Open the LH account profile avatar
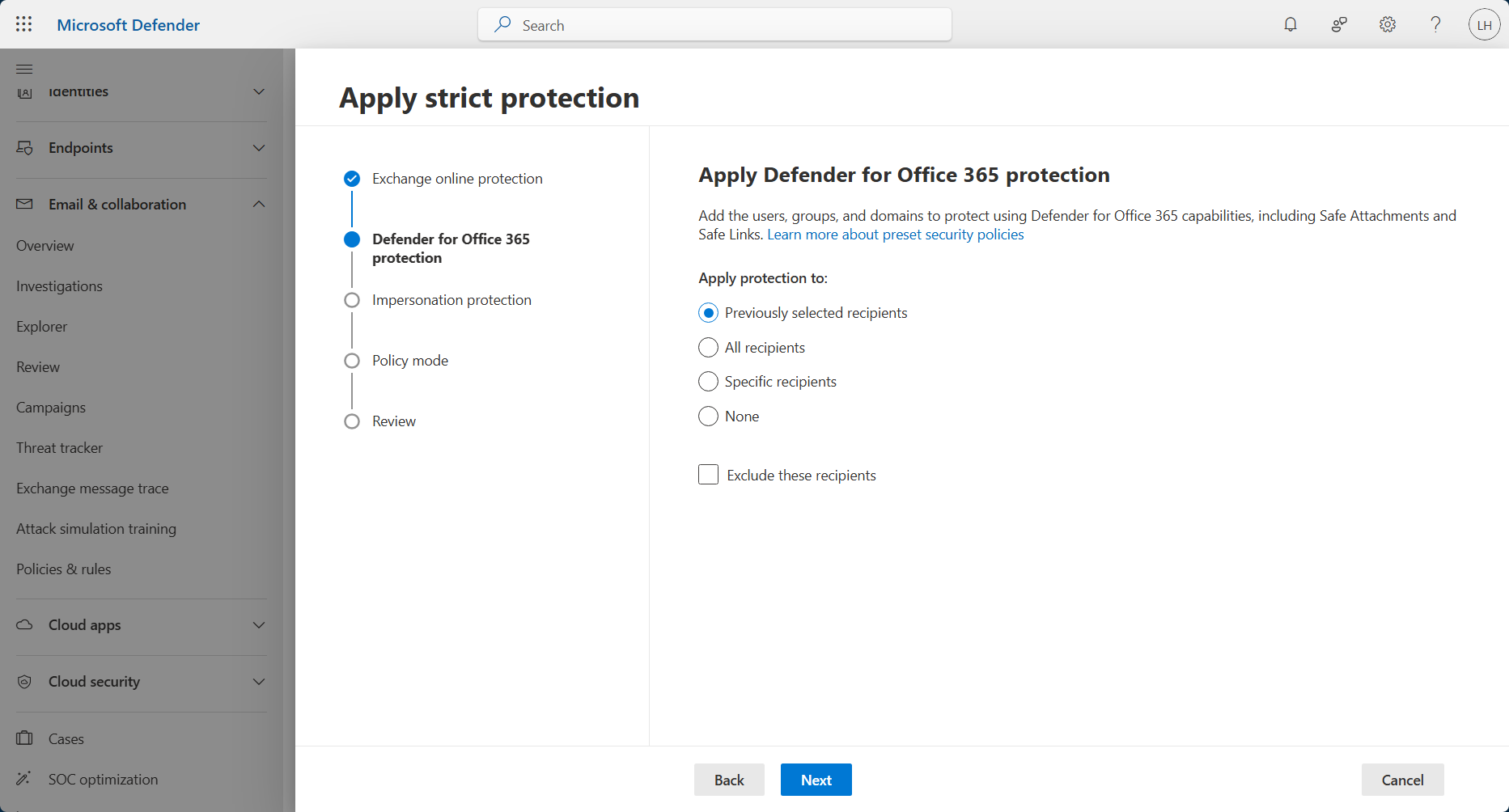The width and height of the screenshot is (1509, 812). pyautogui.click(x=1484, y=25)
